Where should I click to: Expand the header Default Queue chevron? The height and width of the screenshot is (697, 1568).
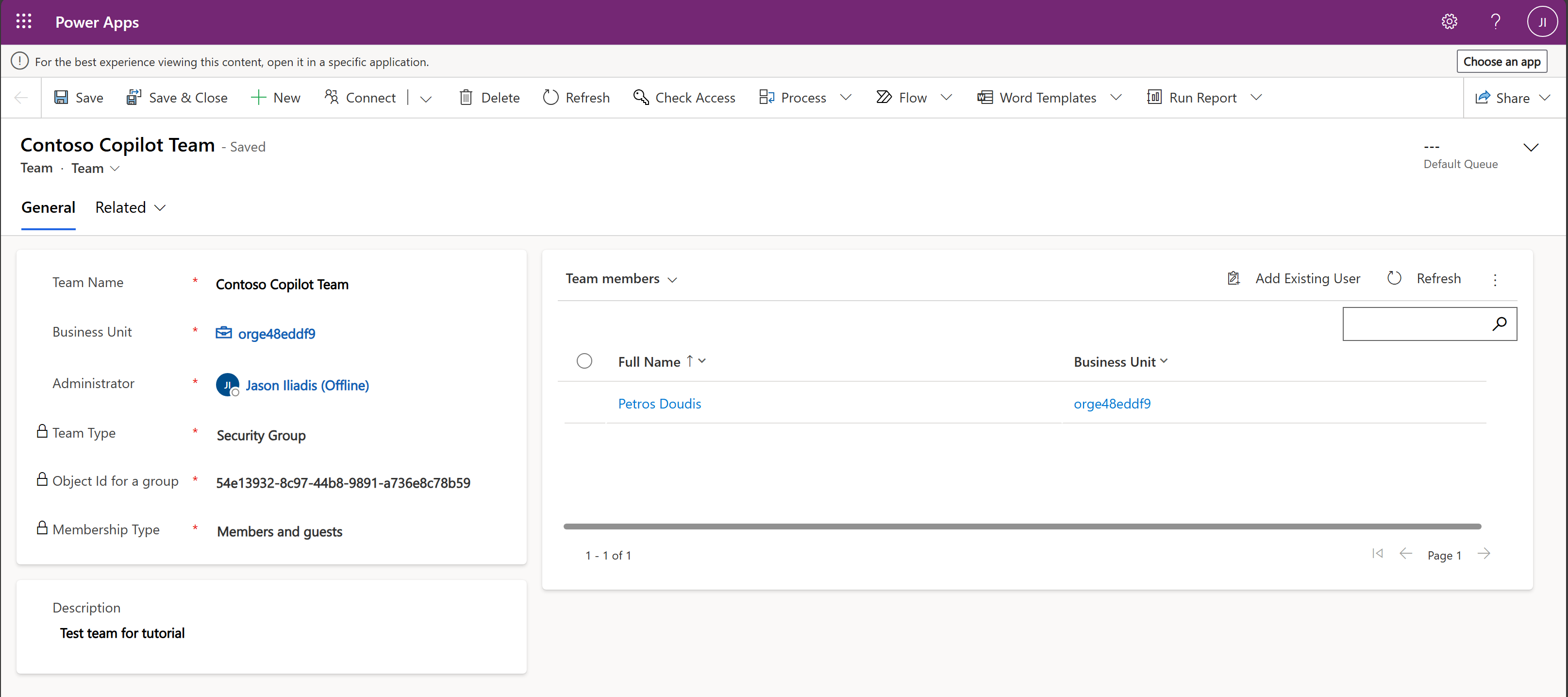pyautogui.click(x=1530, y=148)
